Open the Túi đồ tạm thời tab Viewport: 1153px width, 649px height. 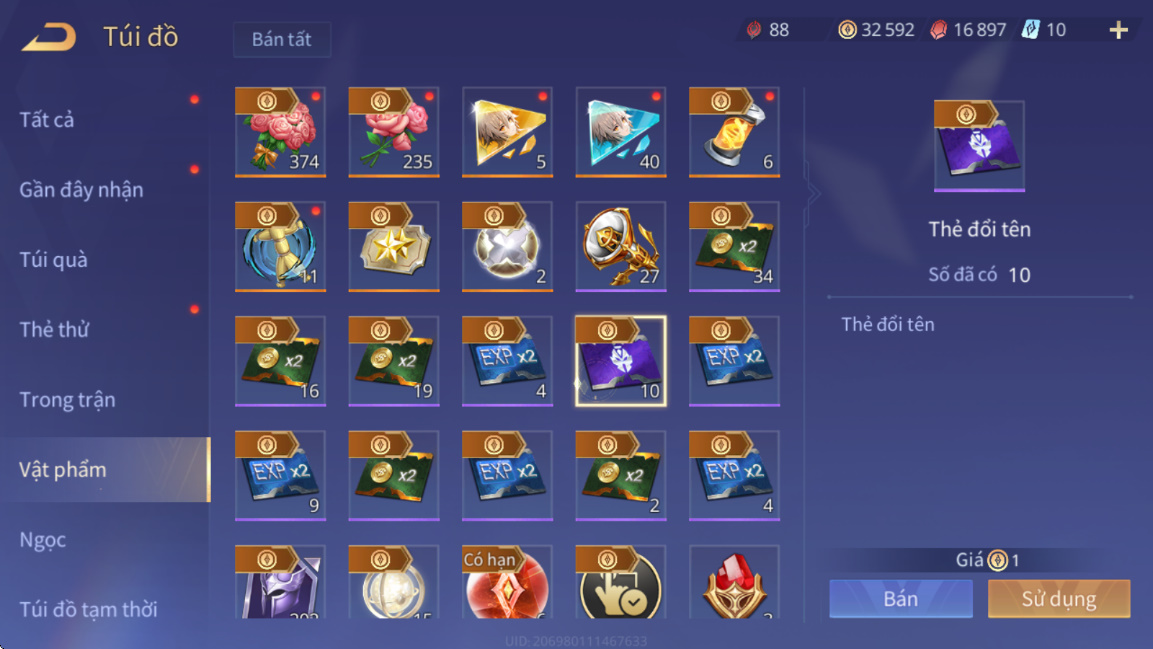[x=88, y=609]
